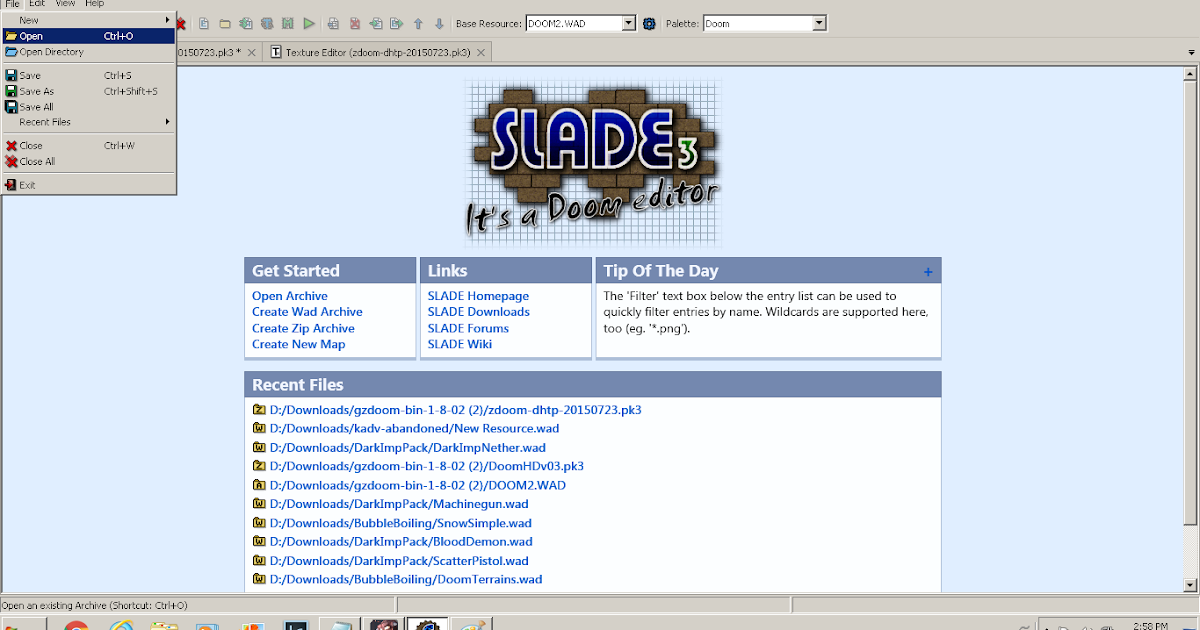Viewport: 1200px width, 630px height.
Task: Open recent file BloodDemon.wad
Action: 402,542
